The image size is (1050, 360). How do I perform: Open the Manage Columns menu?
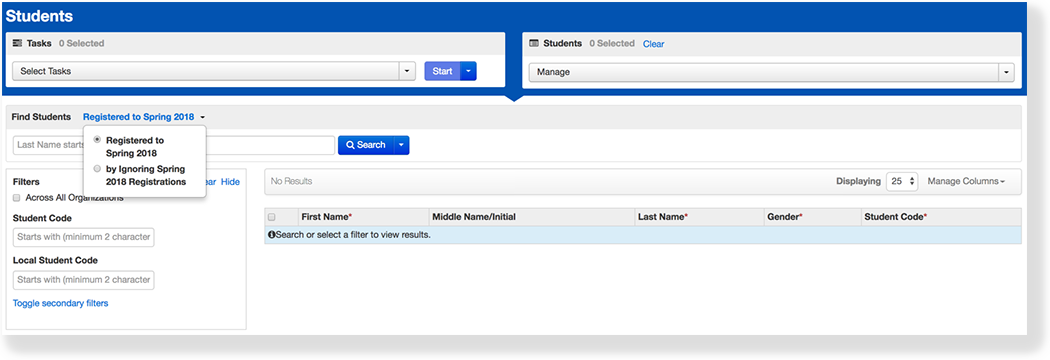tap(966, 181)
